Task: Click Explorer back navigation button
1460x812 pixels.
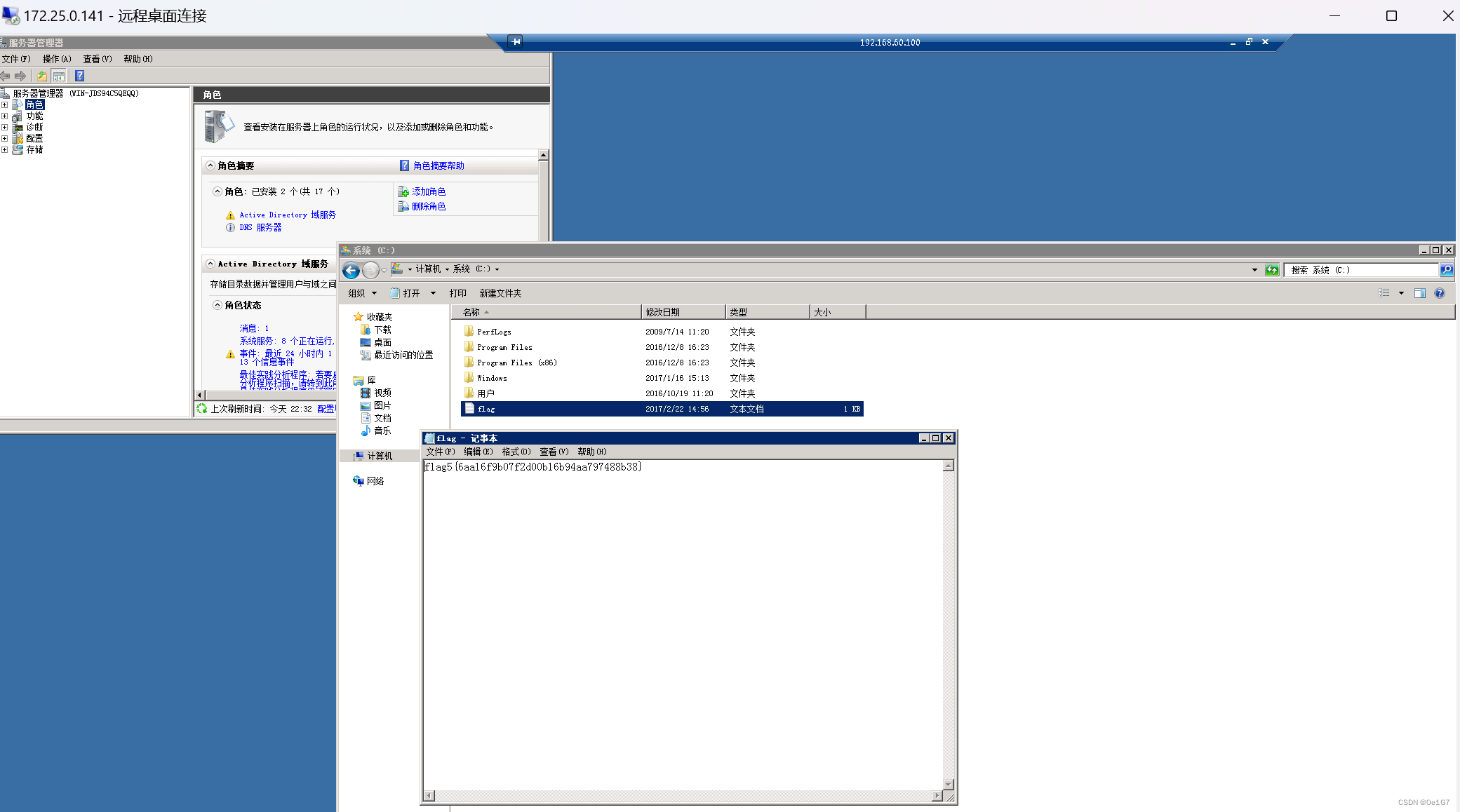Action: click(351, 270)
